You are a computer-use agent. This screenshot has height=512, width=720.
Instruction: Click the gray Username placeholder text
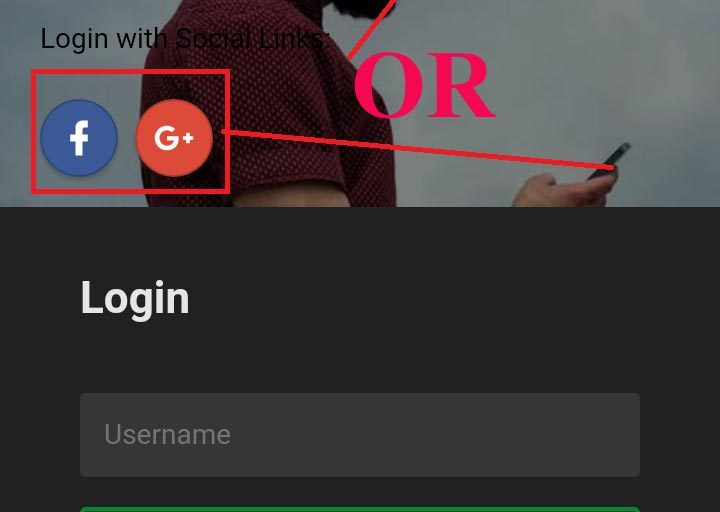click(168, 434)
